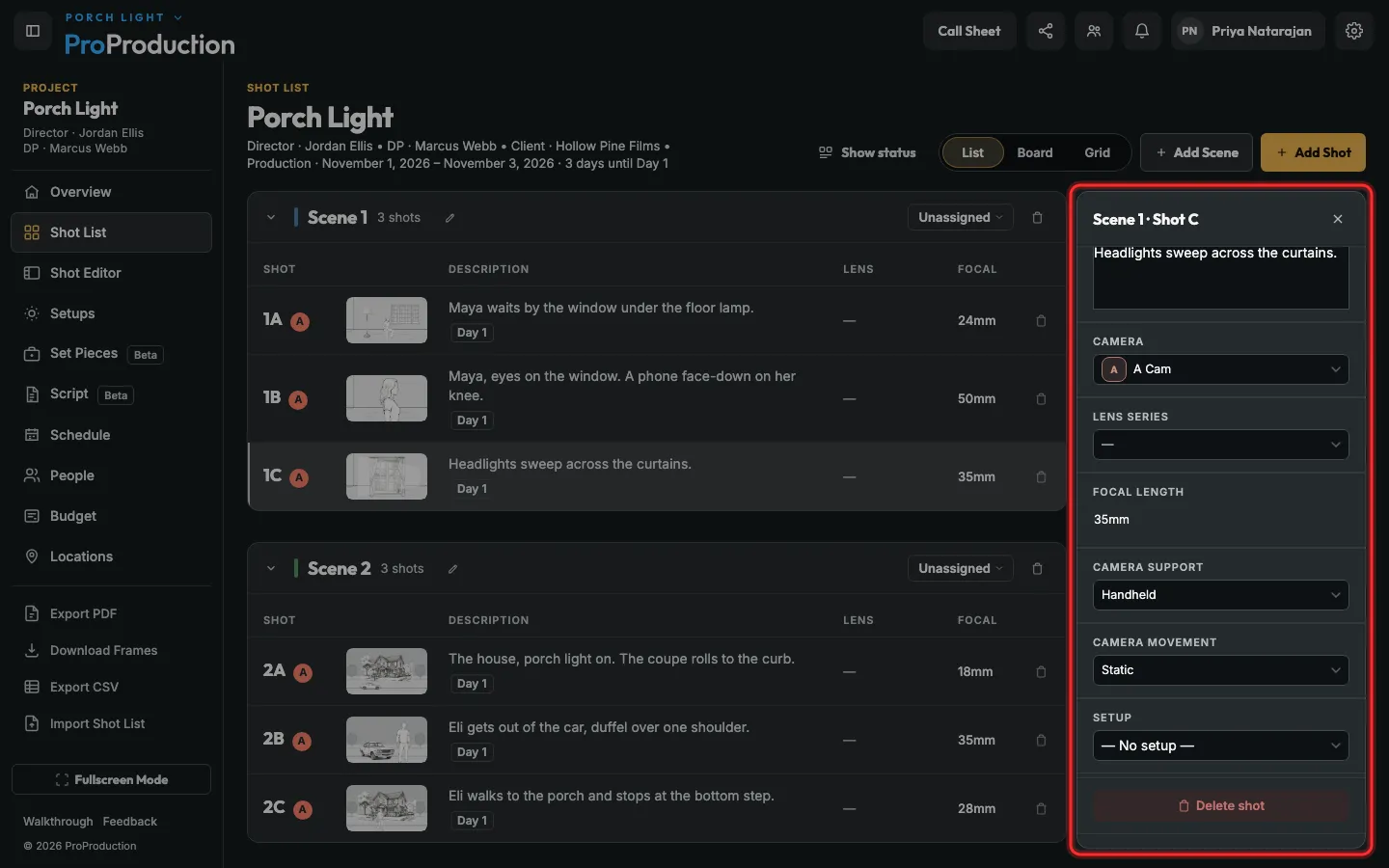Collapse Scene 1 chevron
The height and width of the screenshot is (868, 1389).
pyautogui.click(x=271, y=218)
